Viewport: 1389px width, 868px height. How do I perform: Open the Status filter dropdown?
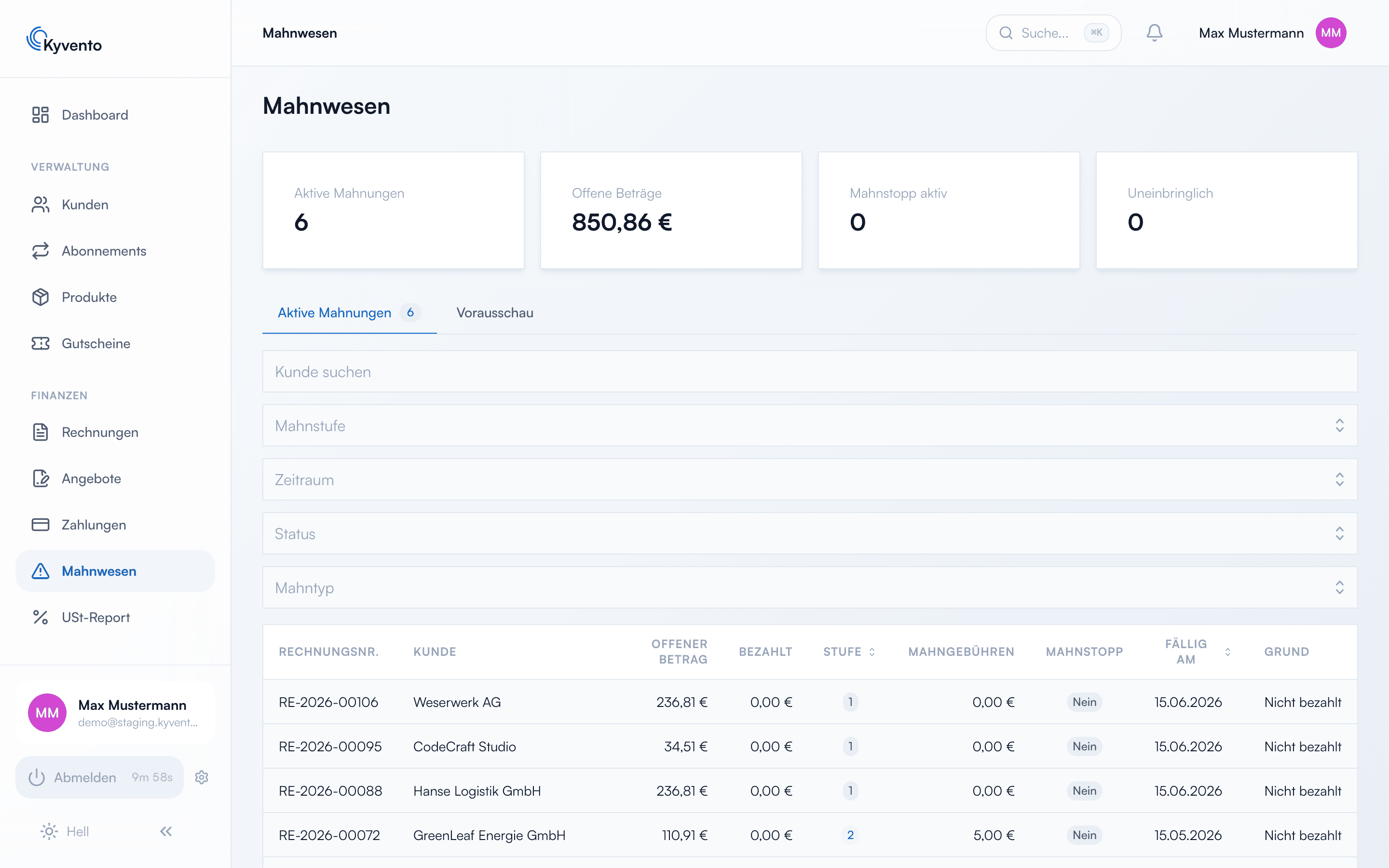click(810, 533)
